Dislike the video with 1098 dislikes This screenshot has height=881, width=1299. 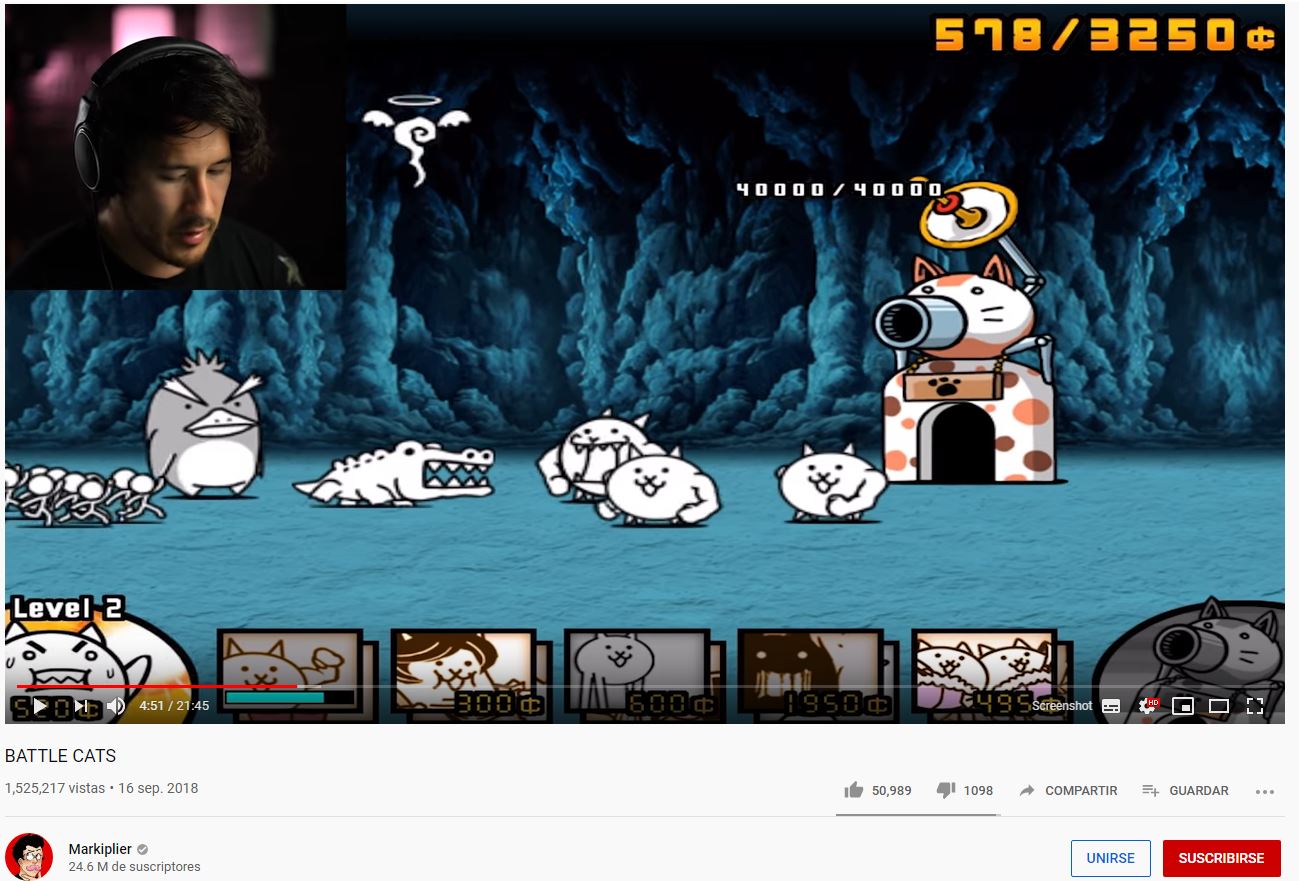pyautogui.click(x=964, y=790)
